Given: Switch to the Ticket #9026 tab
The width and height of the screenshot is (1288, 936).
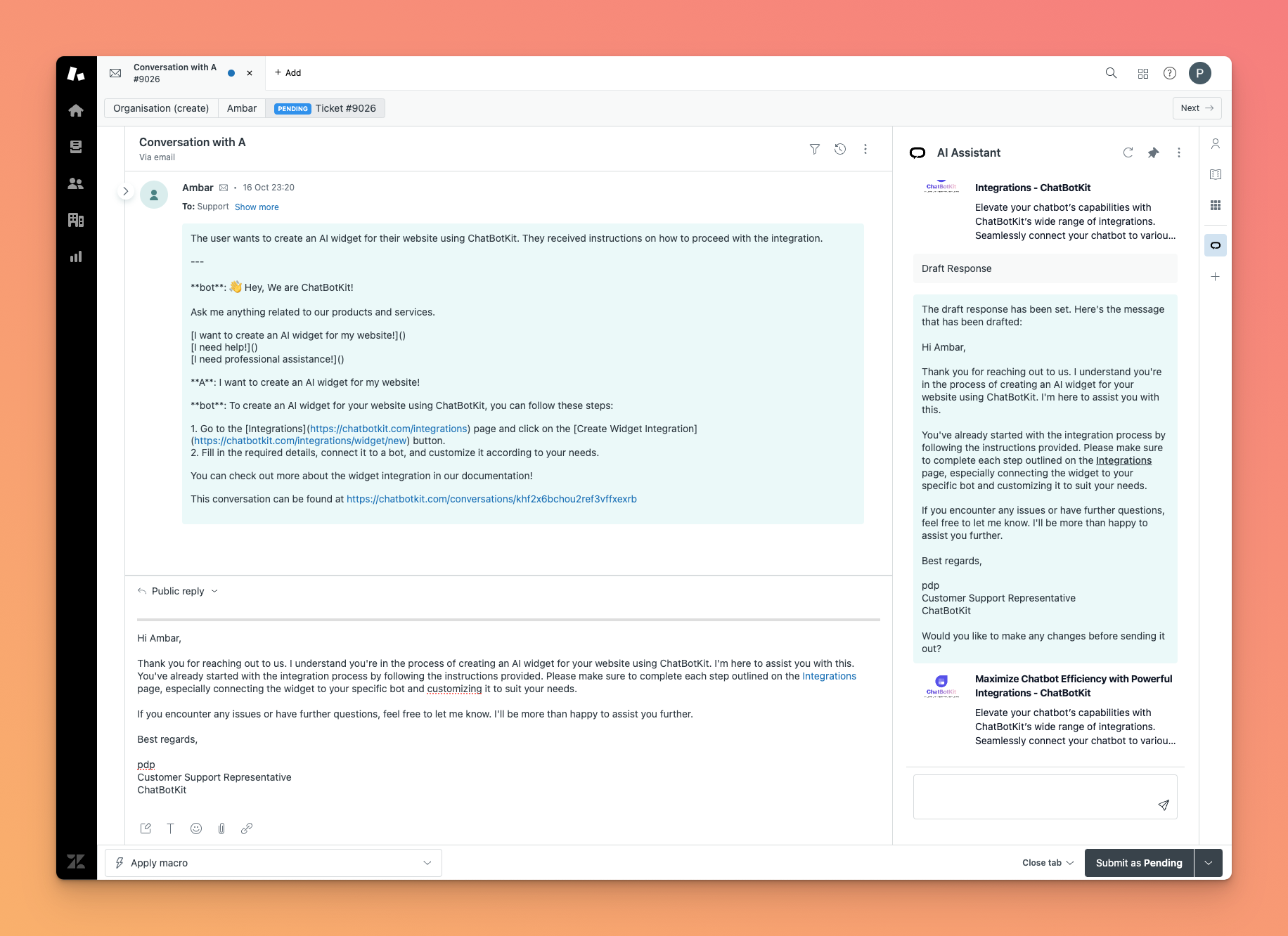Looking at the screenshot, I should coord(326,108).
